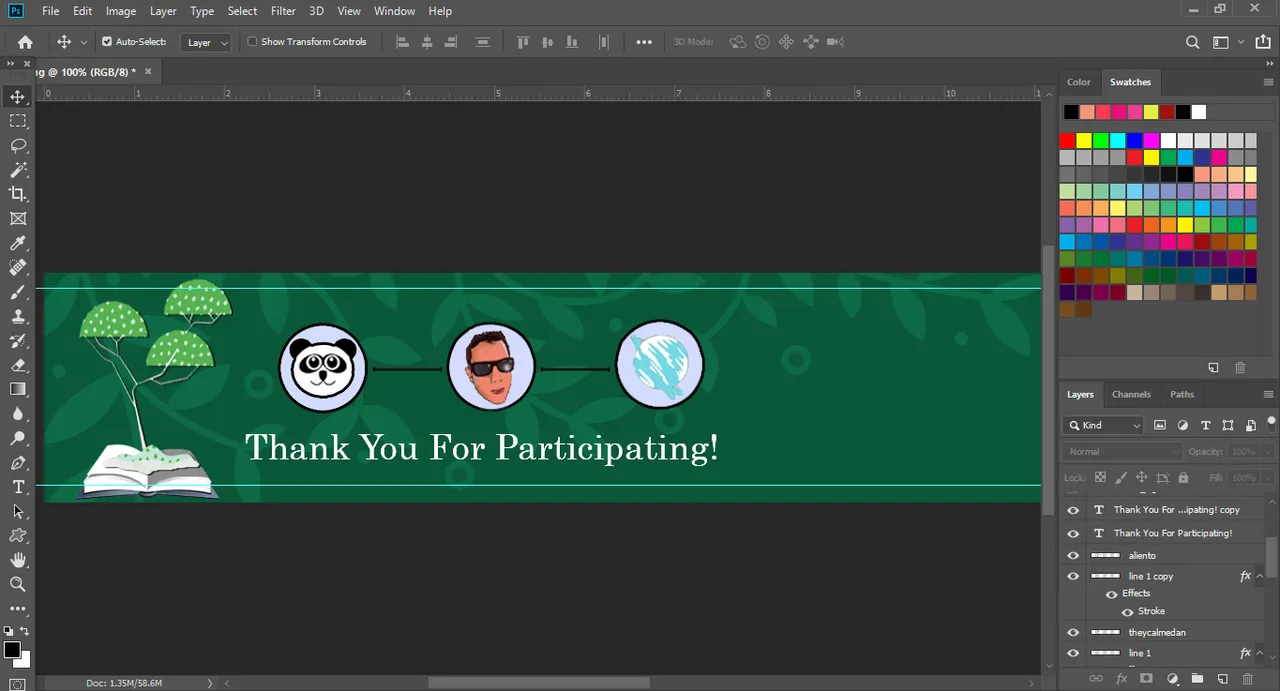Click the Search icon in options bar

coord(1192,42)
